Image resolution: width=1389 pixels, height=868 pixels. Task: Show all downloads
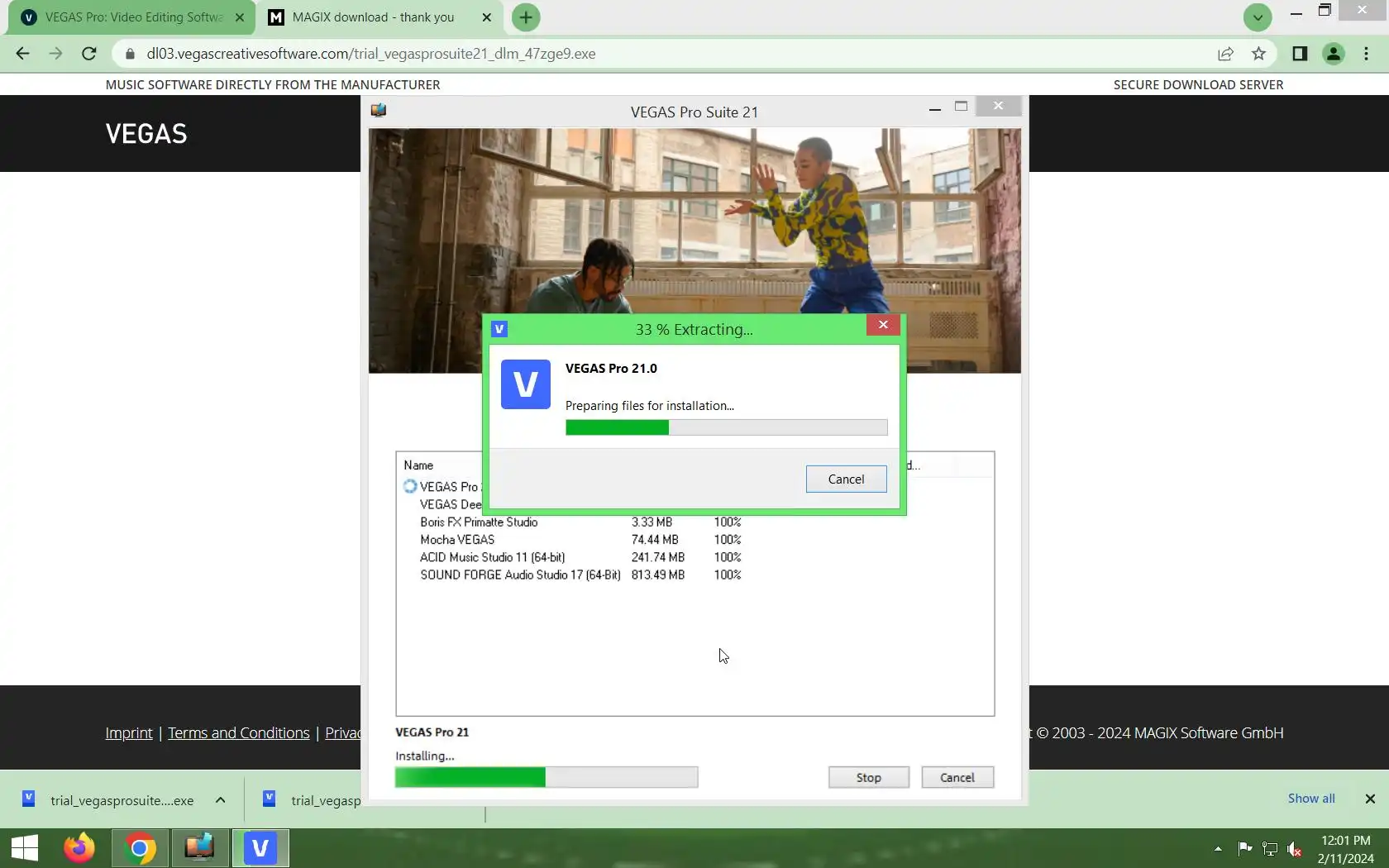(1311, 799)
